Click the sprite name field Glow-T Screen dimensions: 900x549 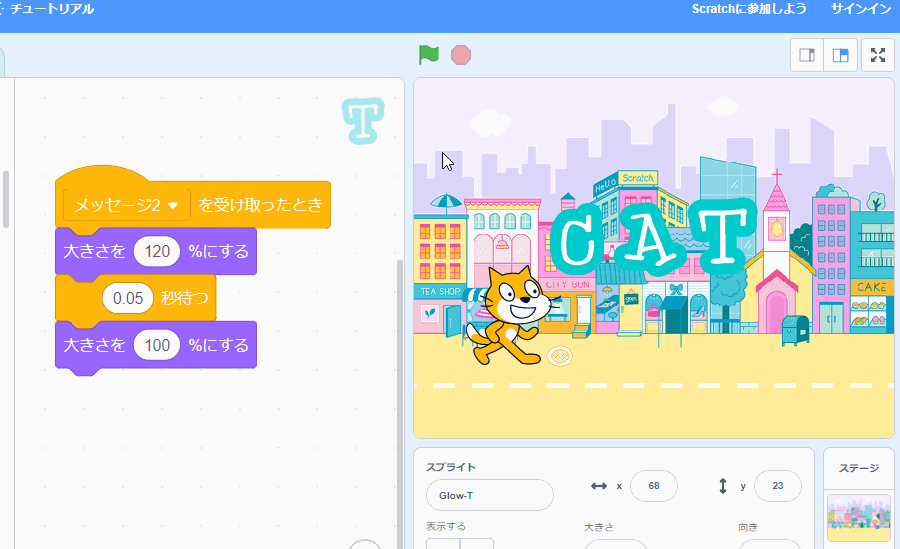pos(490,495)
